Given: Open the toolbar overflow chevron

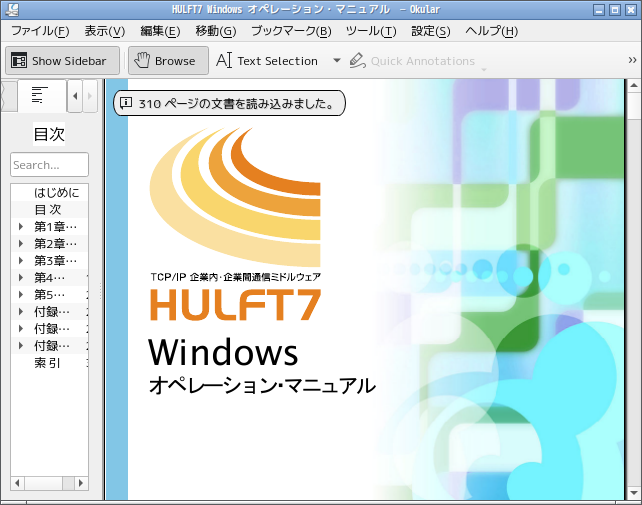Looking at the screenshot, I should (632, 60).
